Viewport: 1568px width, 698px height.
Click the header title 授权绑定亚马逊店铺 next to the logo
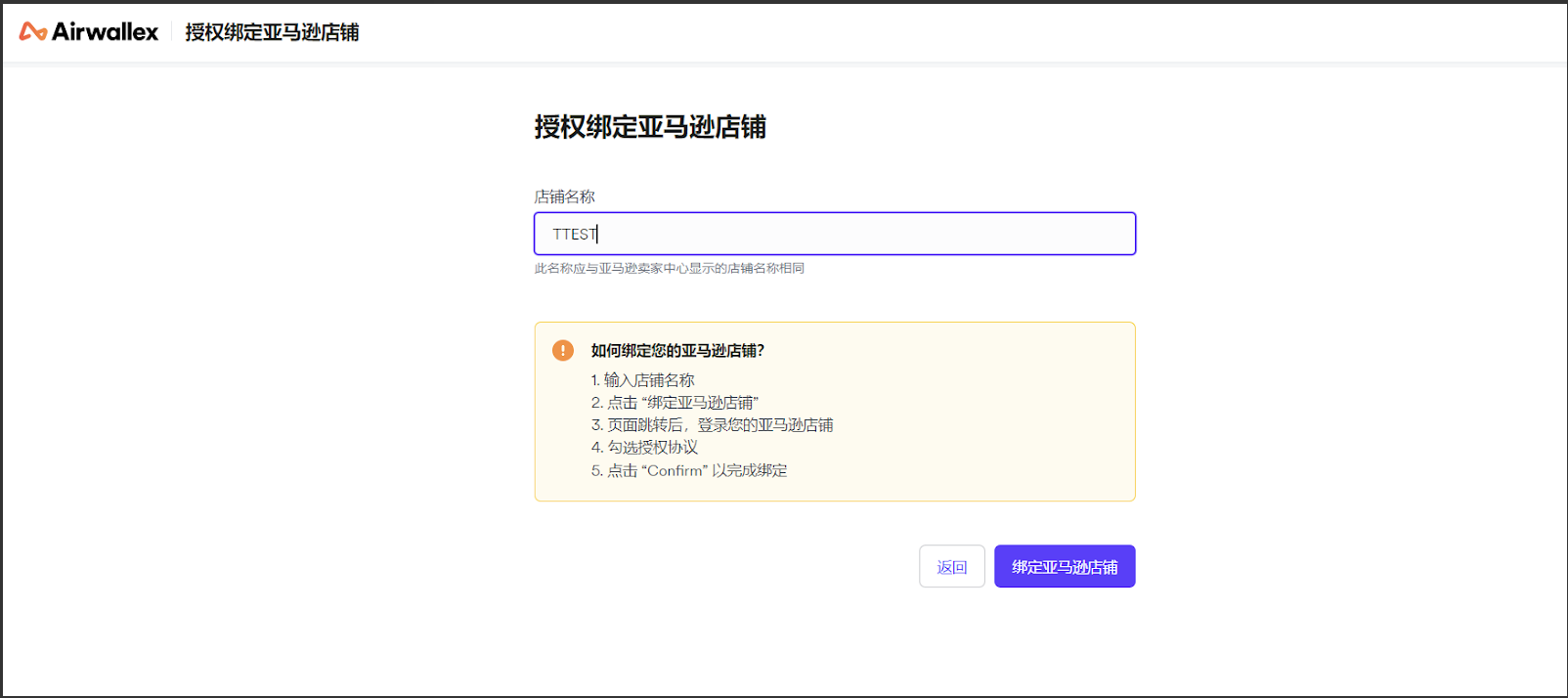click(273, 32)
